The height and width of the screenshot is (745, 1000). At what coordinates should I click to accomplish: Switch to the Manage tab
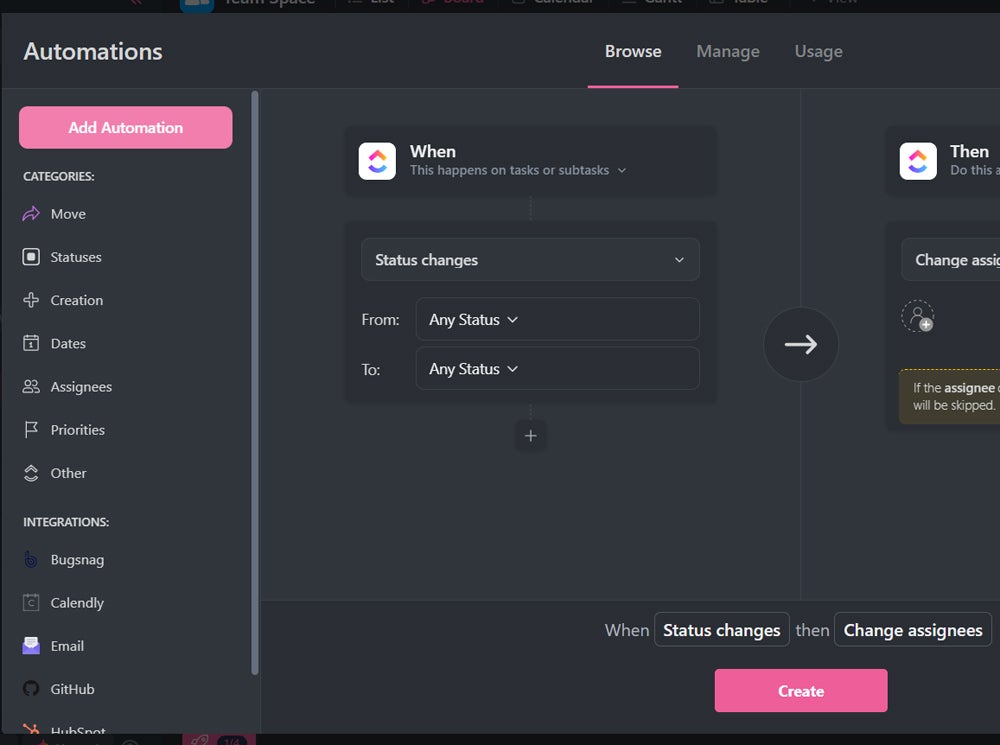(x=728, y=51)
